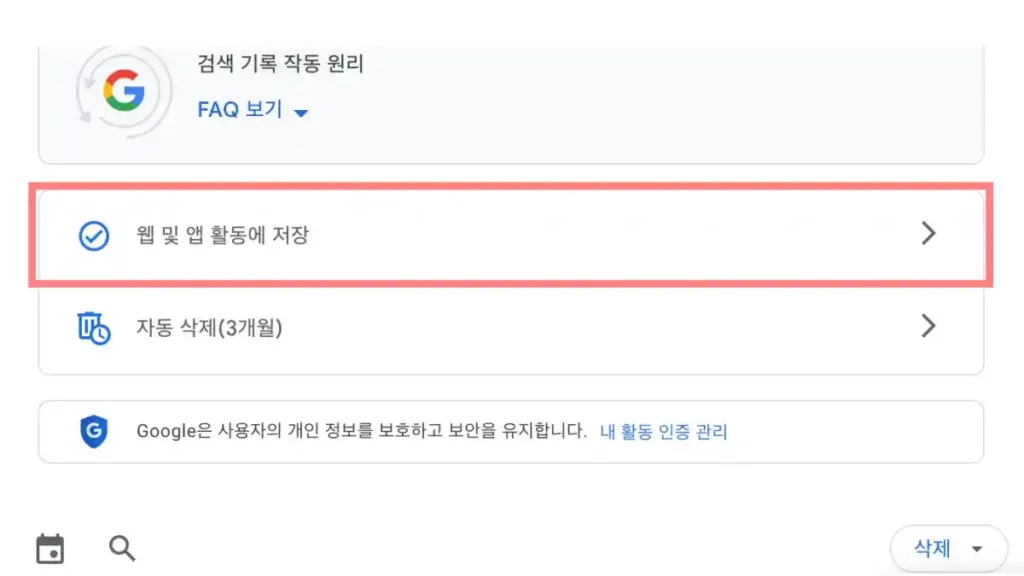Expand the FAQ 보기 dropdown arrow

(x=301, y=112)
